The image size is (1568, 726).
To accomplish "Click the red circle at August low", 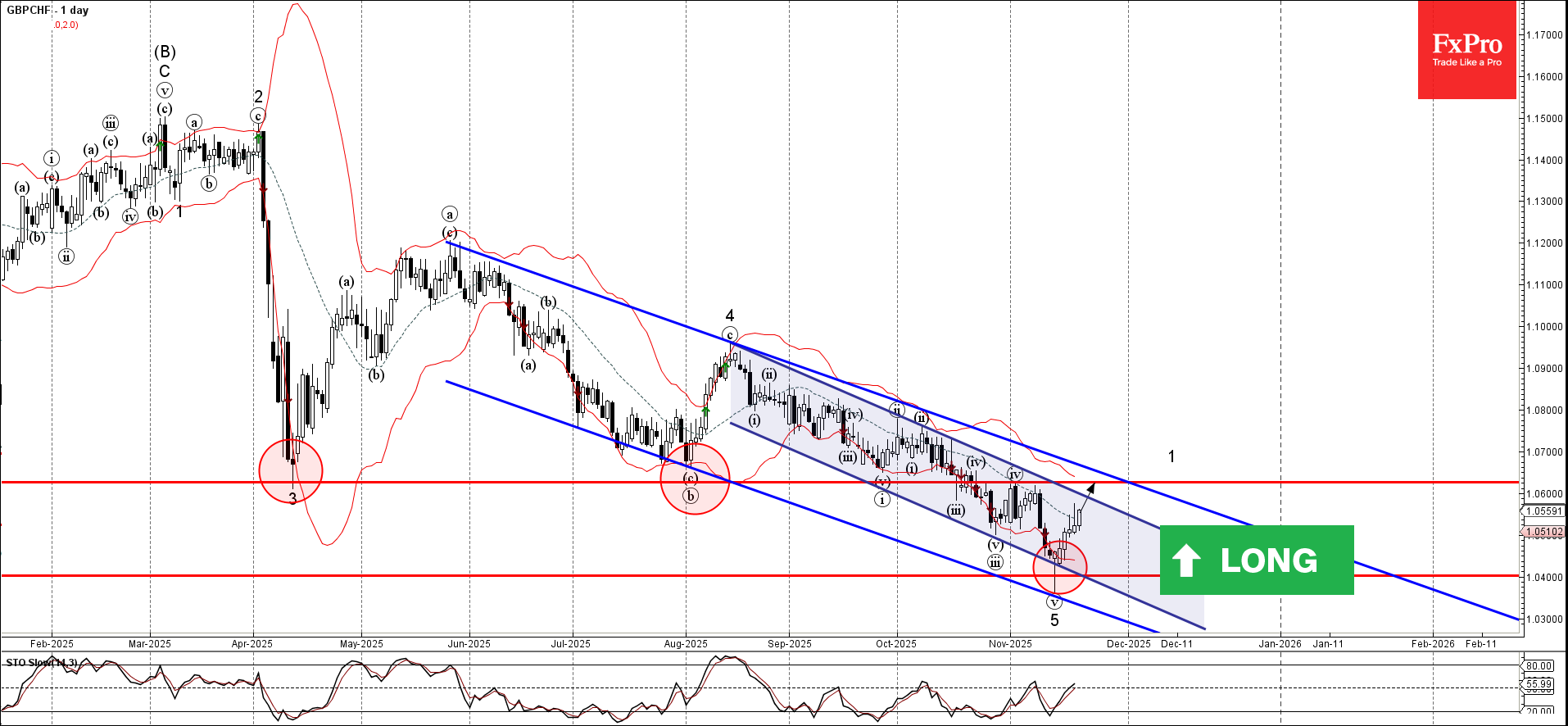I will 695,479.
